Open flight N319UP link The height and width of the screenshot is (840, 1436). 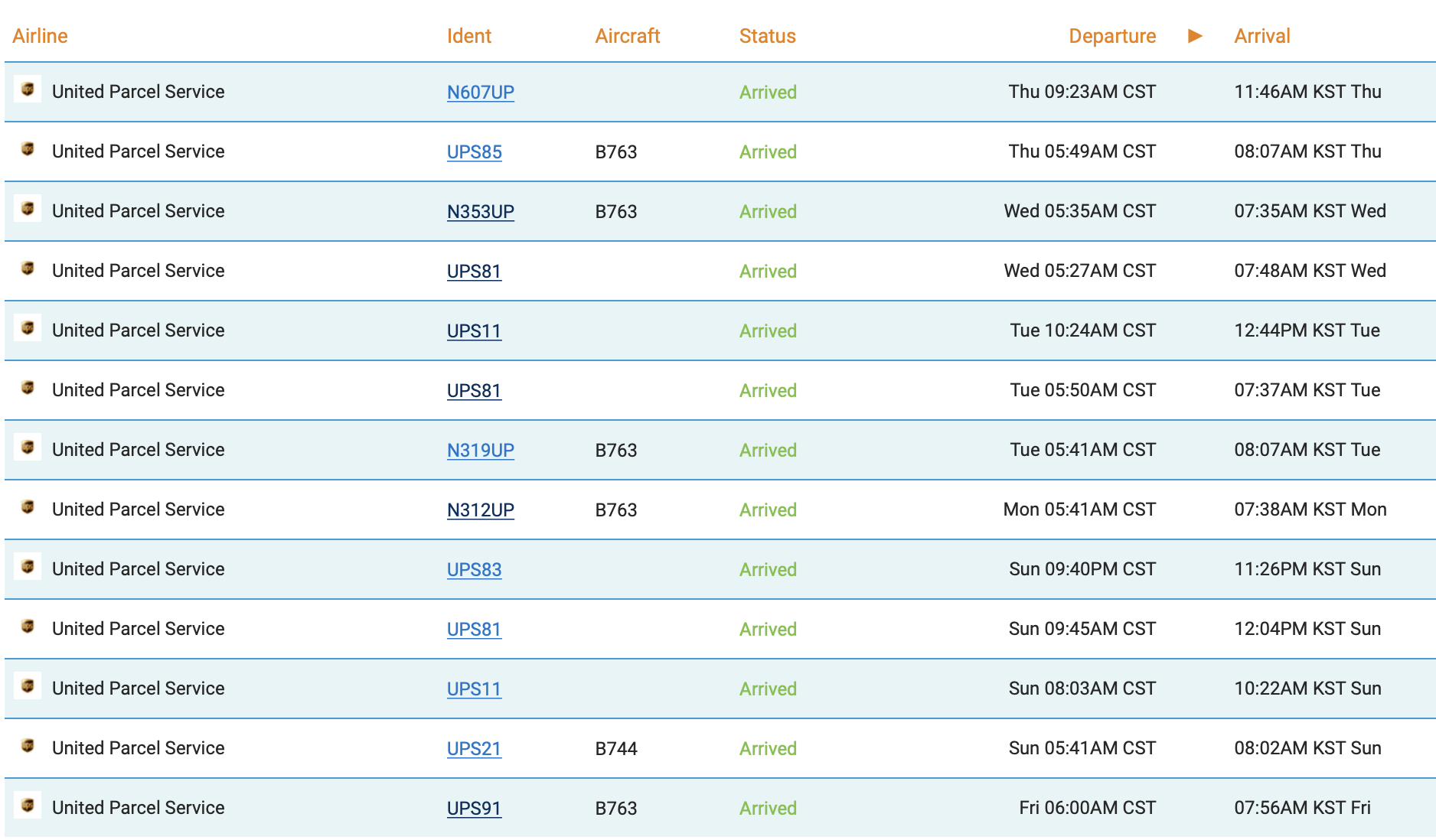point(481,450)
